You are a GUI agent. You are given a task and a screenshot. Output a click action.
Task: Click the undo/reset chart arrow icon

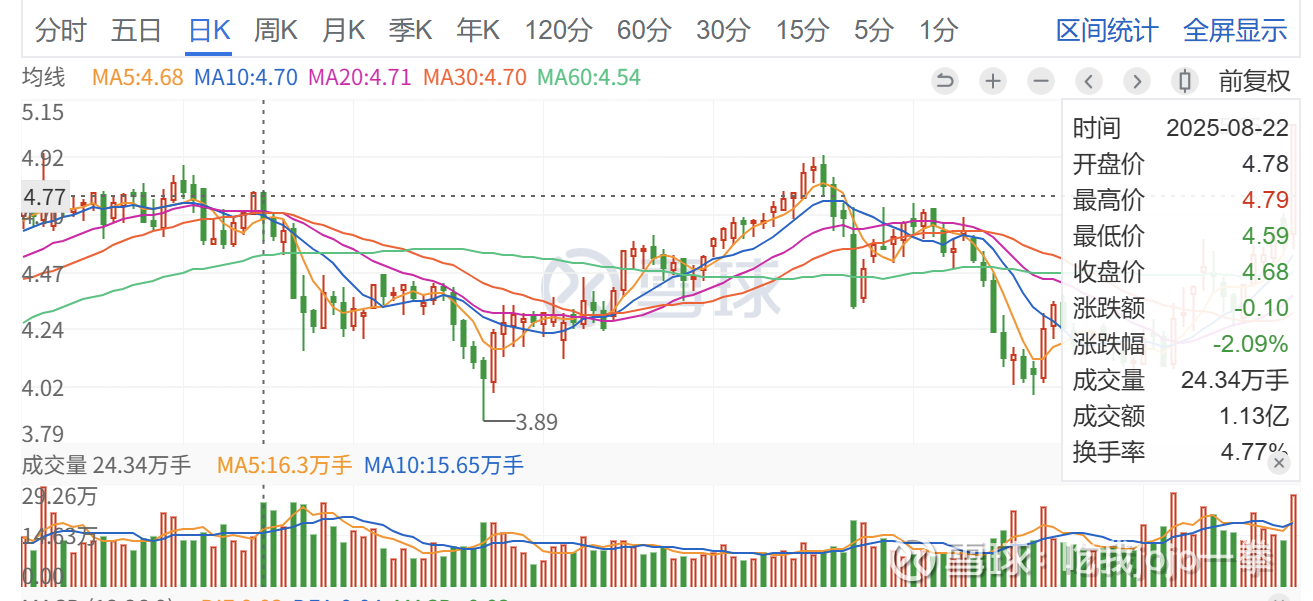point(944,81)
